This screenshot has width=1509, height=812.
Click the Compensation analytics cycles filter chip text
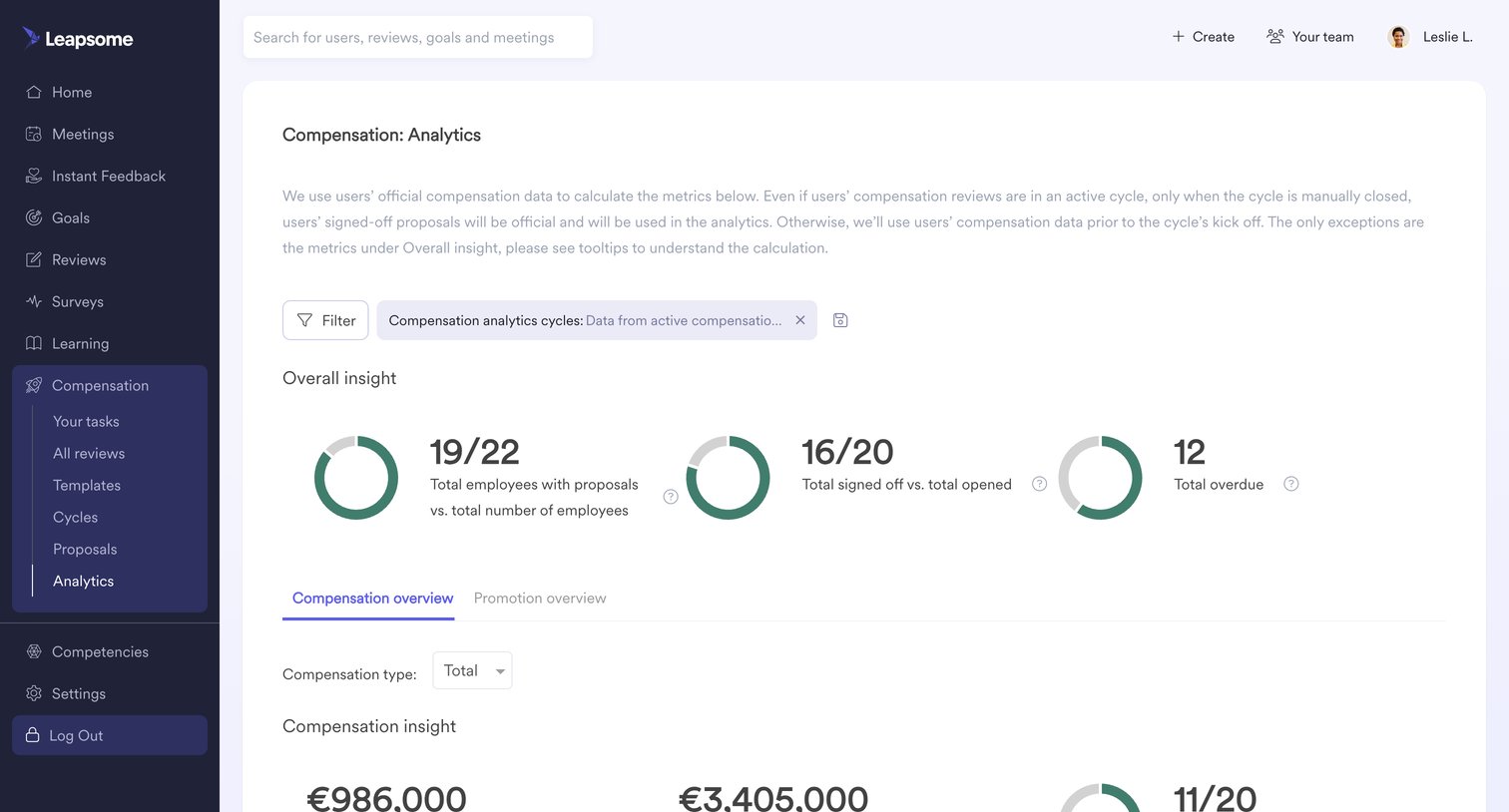click(585, 320)
